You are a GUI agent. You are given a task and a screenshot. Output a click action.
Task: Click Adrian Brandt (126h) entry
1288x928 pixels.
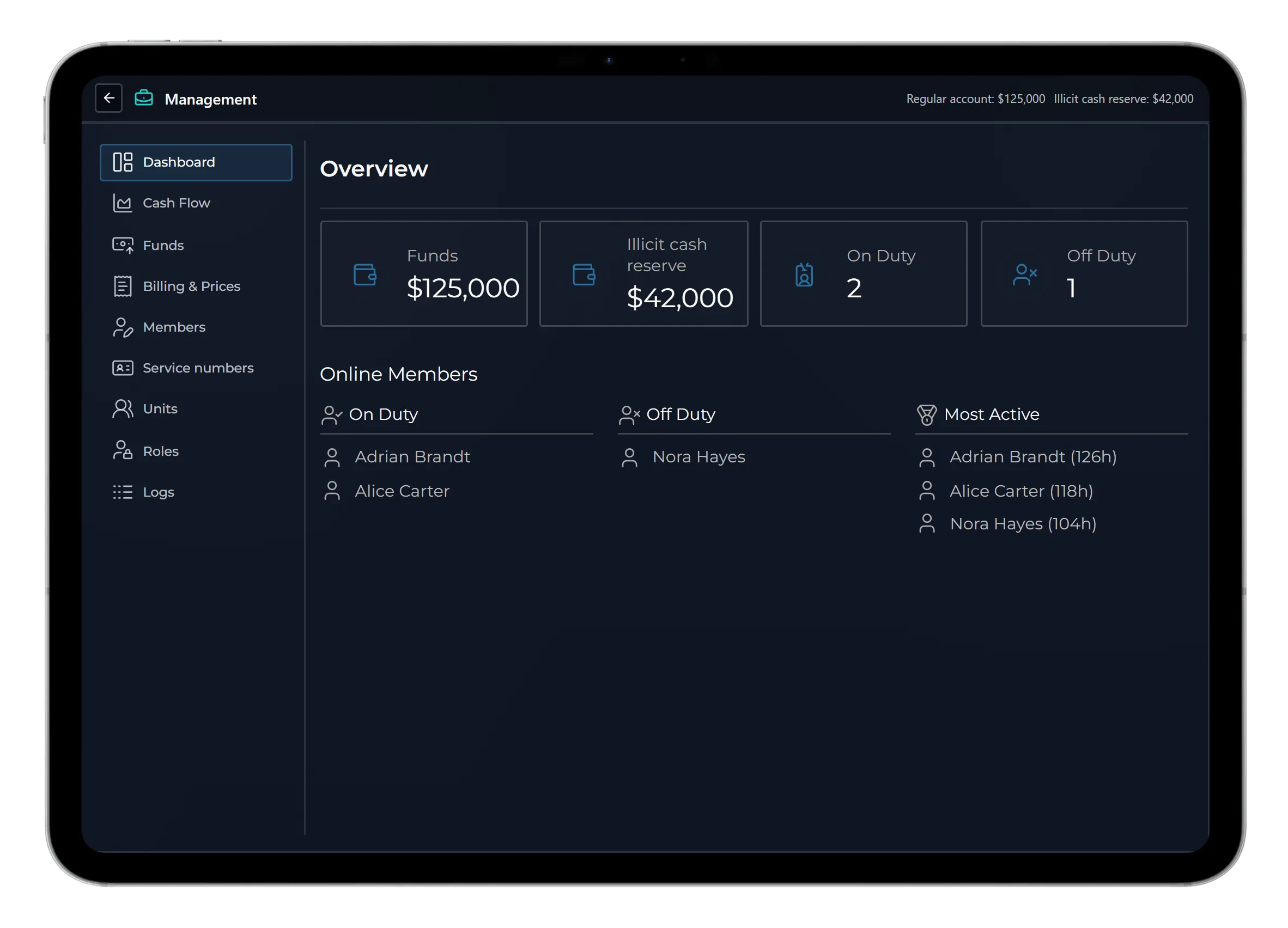click(x=1033, y=457)
